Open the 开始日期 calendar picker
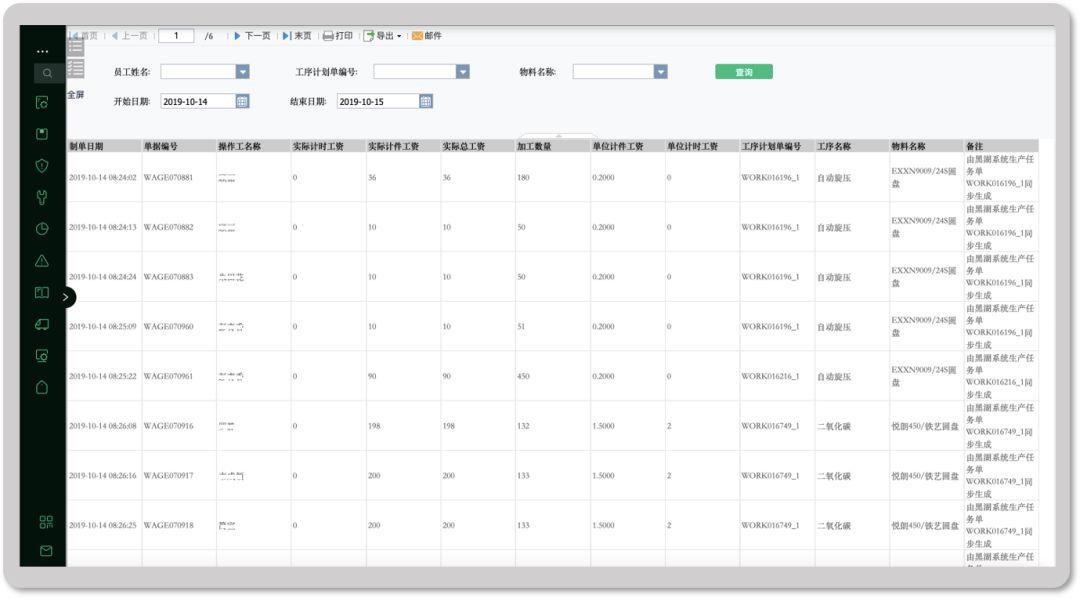Viewport: 1080px width, 598px height. click(242, 101)
